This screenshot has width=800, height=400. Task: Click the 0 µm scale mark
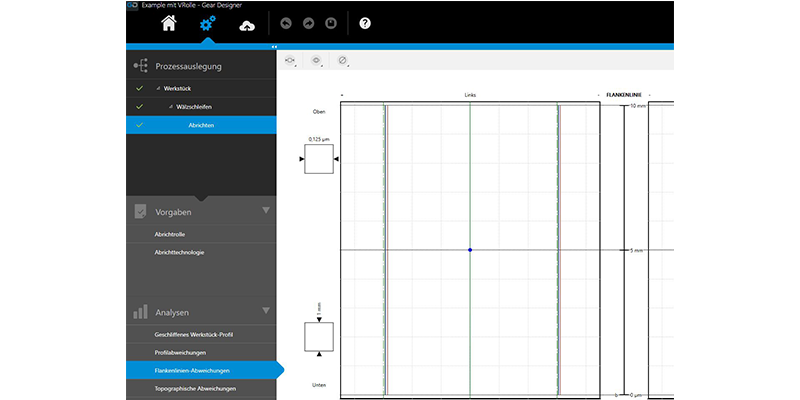637,395
